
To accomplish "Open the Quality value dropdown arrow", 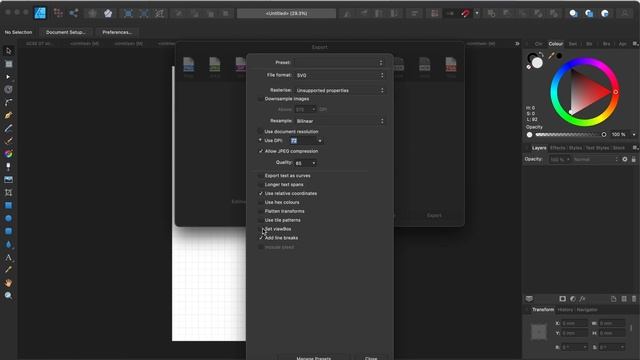I will pos(313,163).
